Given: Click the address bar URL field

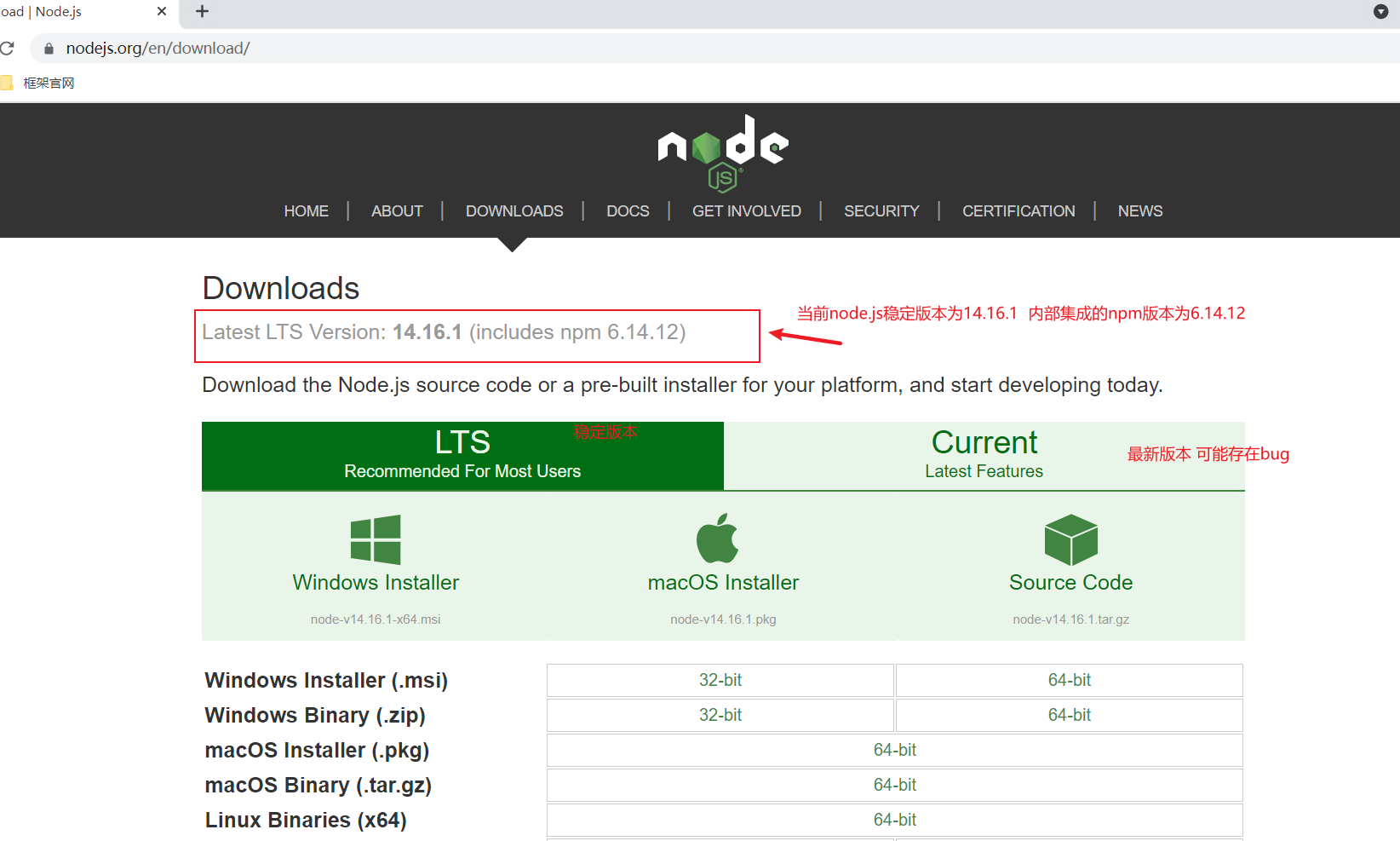Looking at the screenshot, I should (x=158, y=48).
